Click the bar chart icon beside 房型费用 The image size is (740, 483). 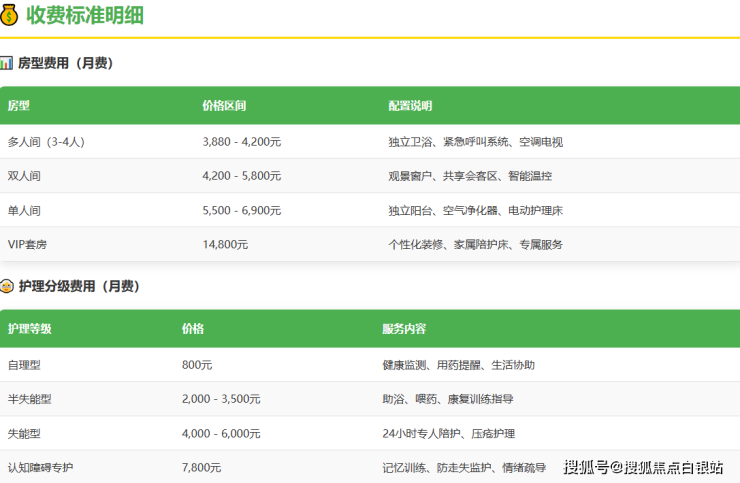coord(7,63)
